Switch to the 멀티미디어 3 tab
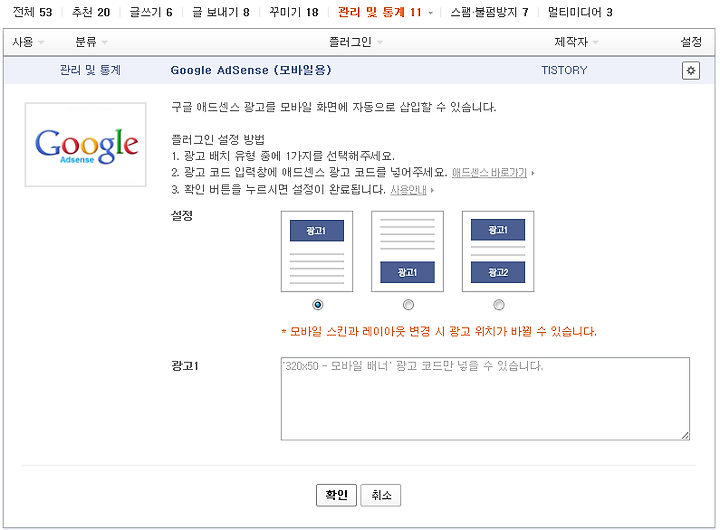This screenshot has width=720, height=530. click(x=580, y=12)
